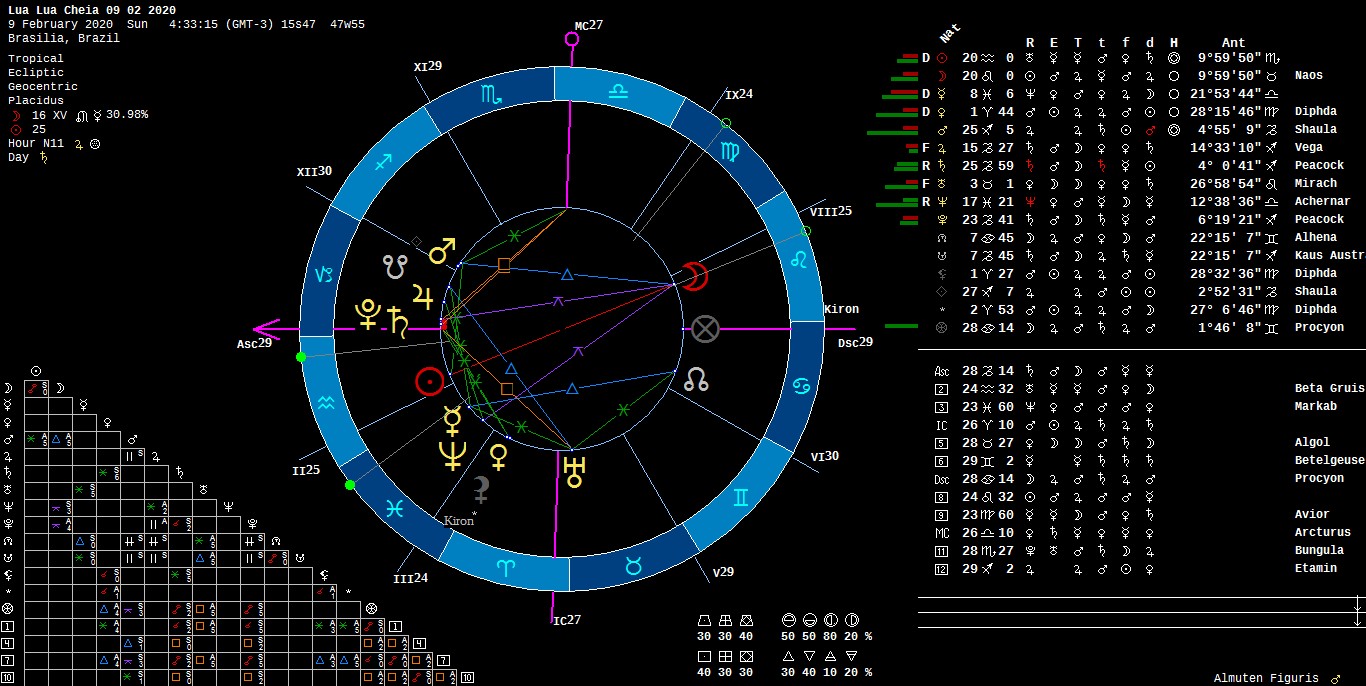Select the Part of Fortune symbol in the wheel
Screen dimensions: 1366x686
pyautogui.click(x=705, y=328)
